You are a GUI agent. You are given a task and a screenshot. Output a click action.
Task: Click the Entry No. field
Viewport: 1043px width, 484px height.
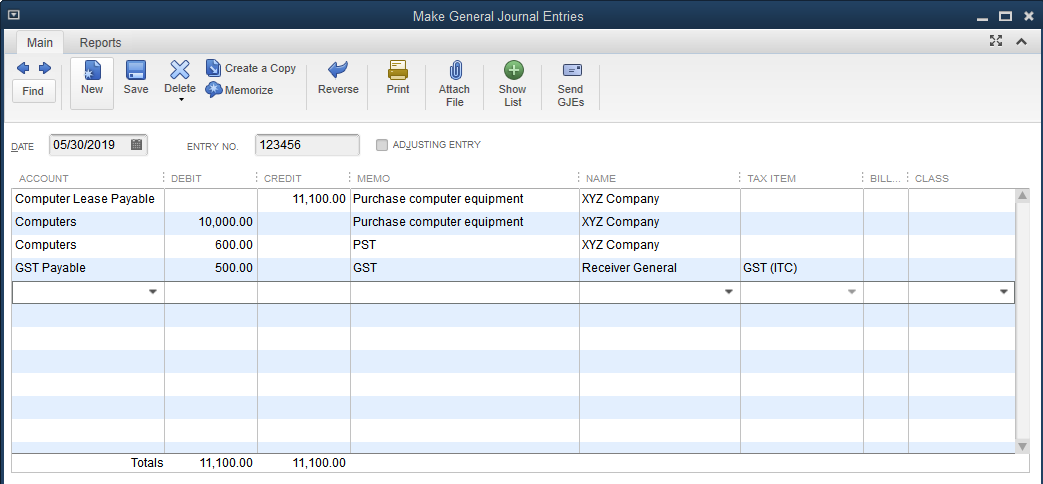point(306,145)
